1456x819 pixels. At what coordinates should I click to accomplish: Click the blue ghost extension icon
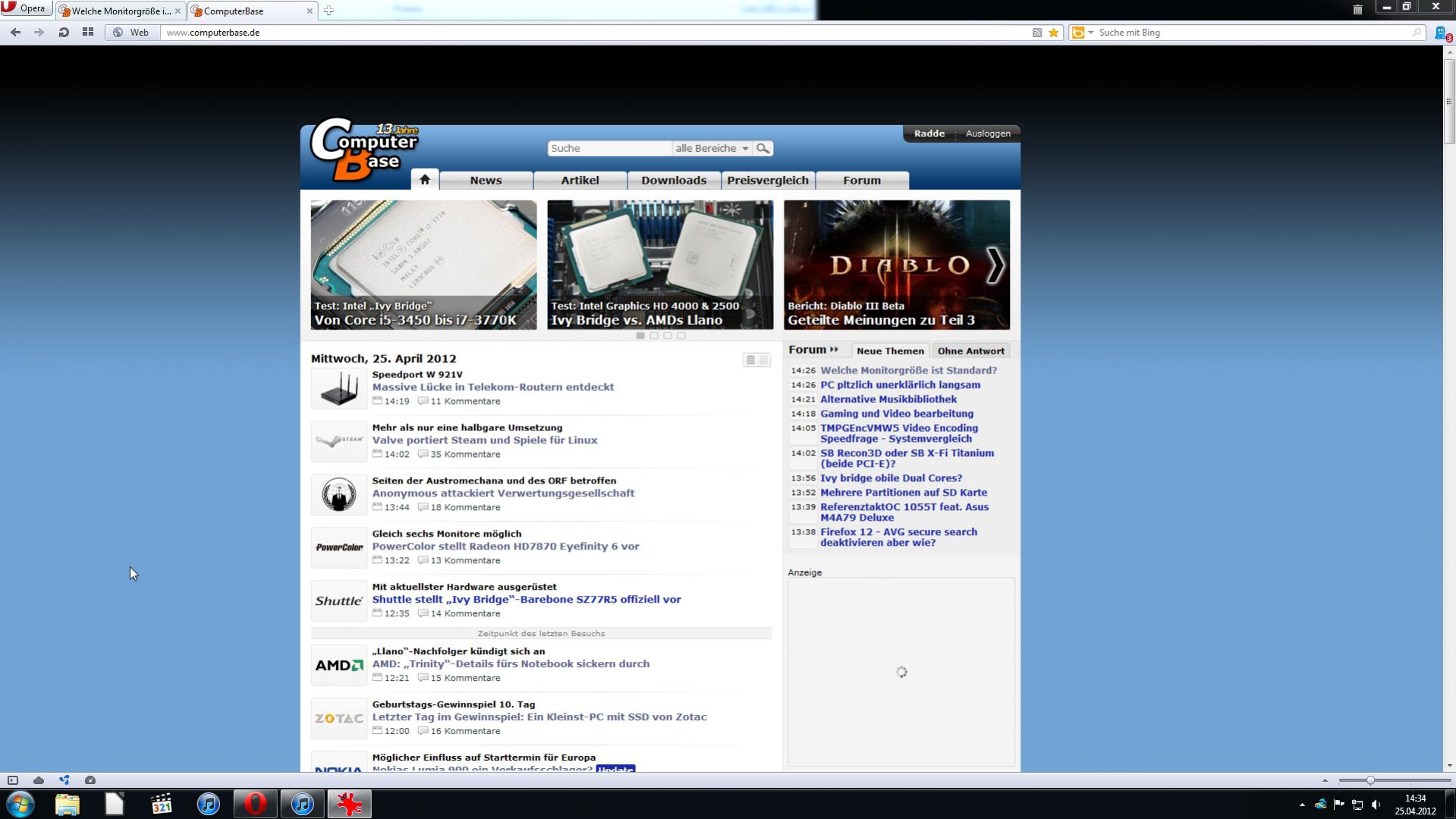(1442, 33)
